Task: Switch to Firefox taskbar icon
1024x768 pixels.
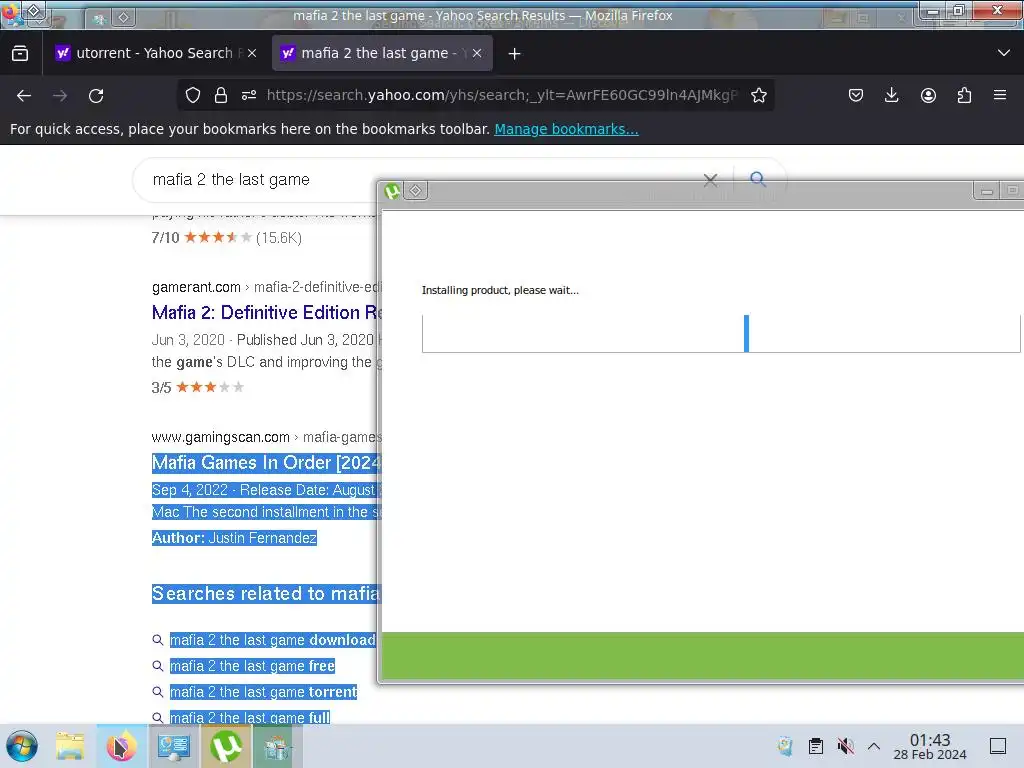Action: (x=121, y=746)
